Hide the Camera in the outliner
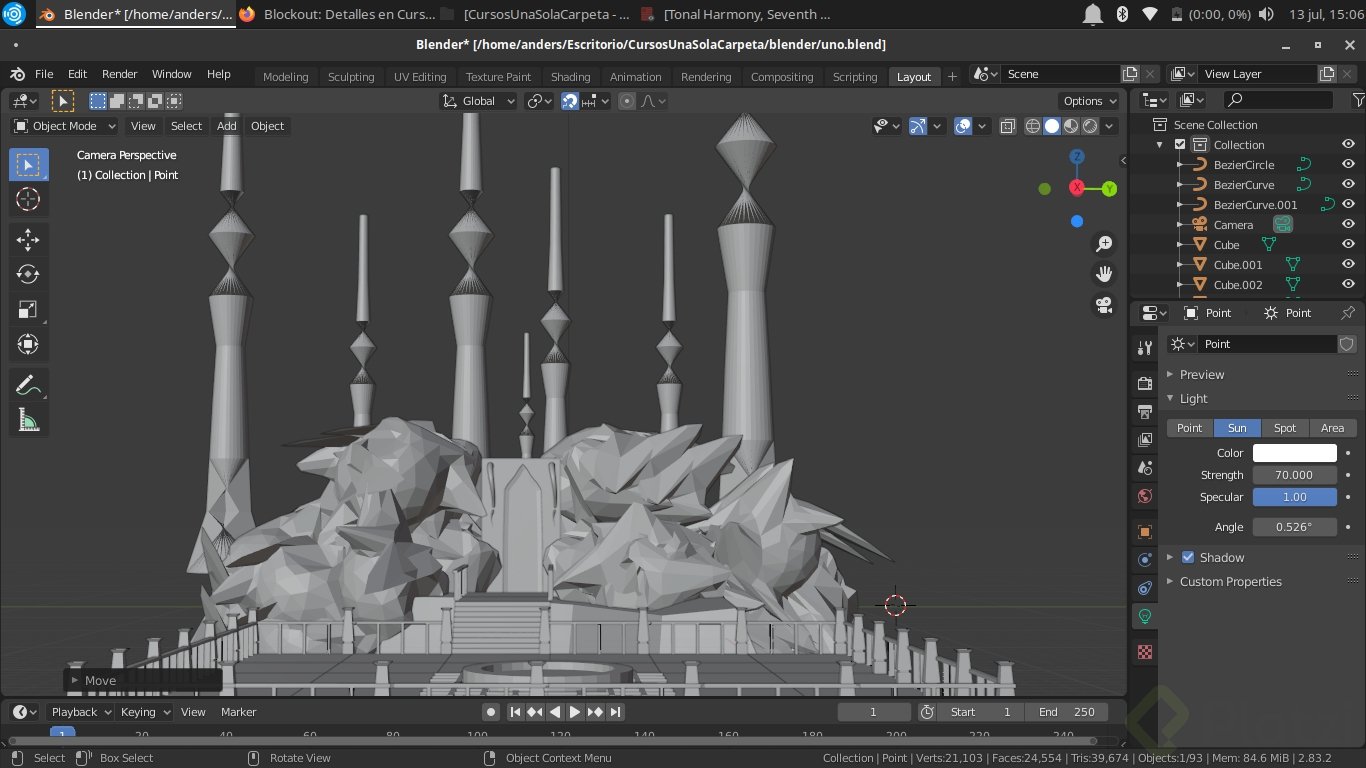Image resolution: width=1366 pixels, height=768 pixels. pyautogui.click(x=1347, y=224)
